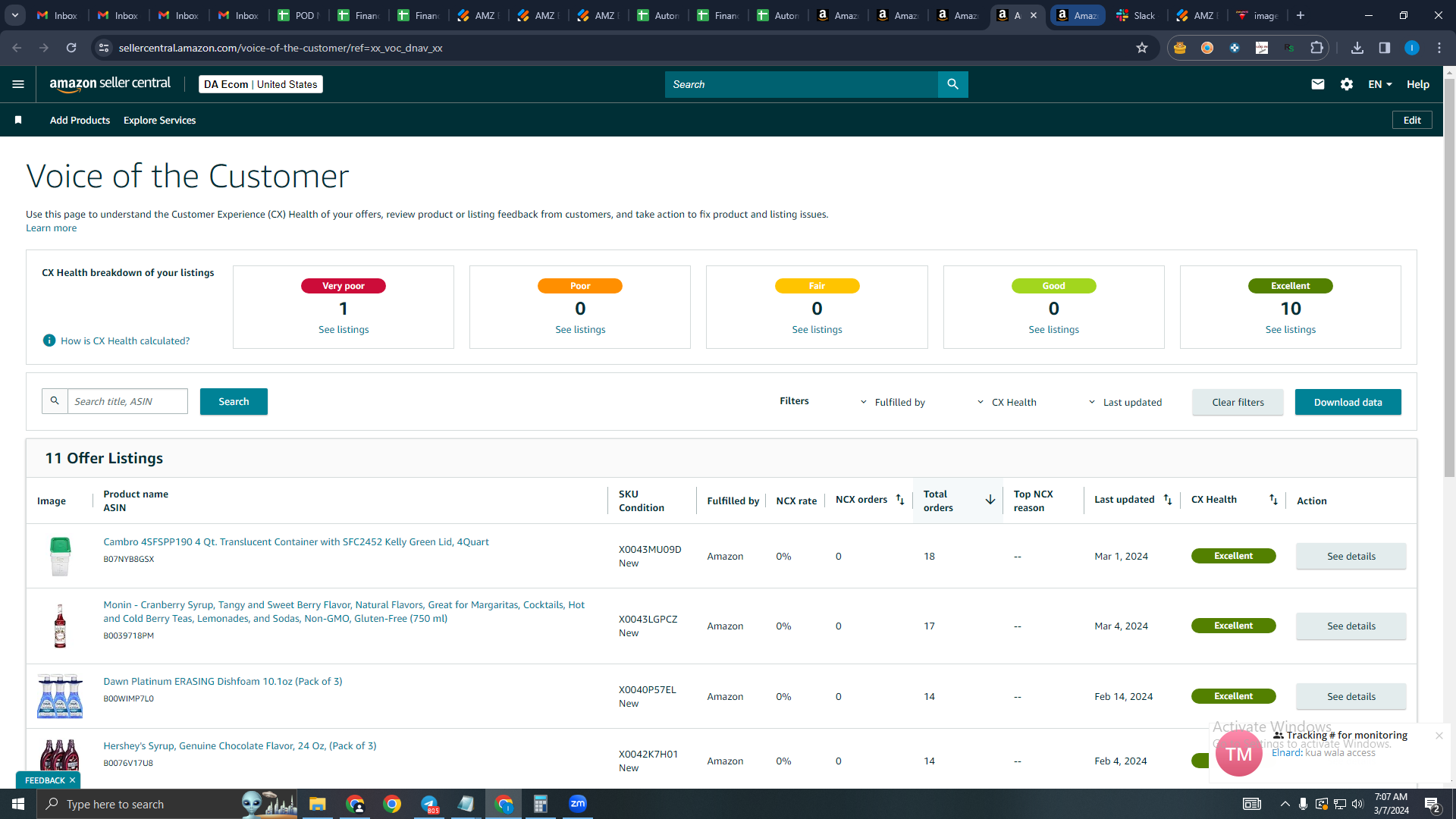The width and height of the screenshot is (1456, 819).
Task: Click the page vertical scrollbar
Action: point(1449,277)
